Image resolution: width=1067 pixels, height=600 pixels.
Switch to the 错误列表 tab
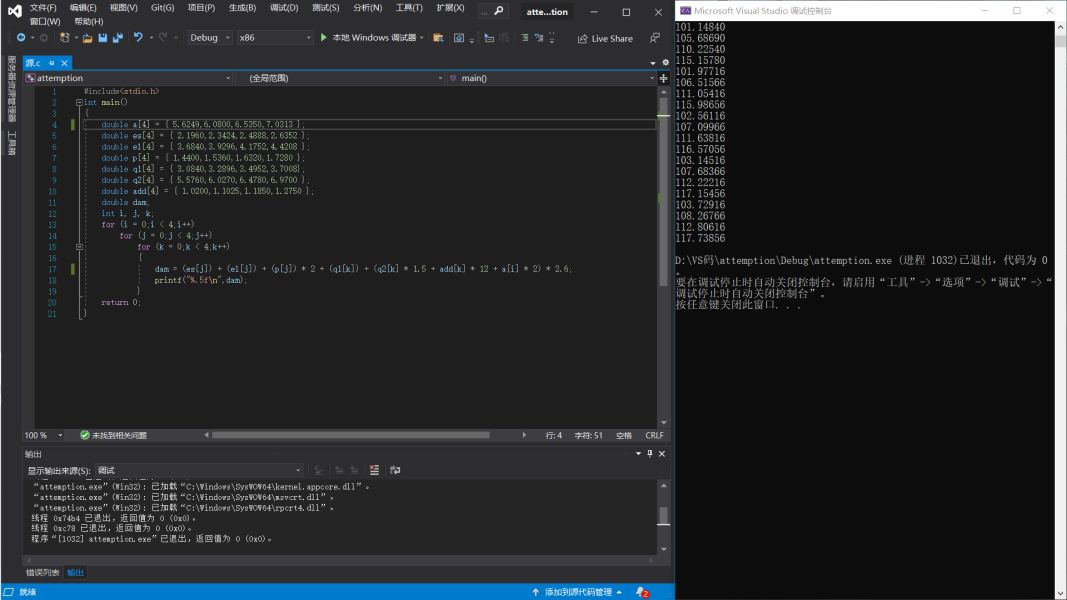(x=43, y=573)
